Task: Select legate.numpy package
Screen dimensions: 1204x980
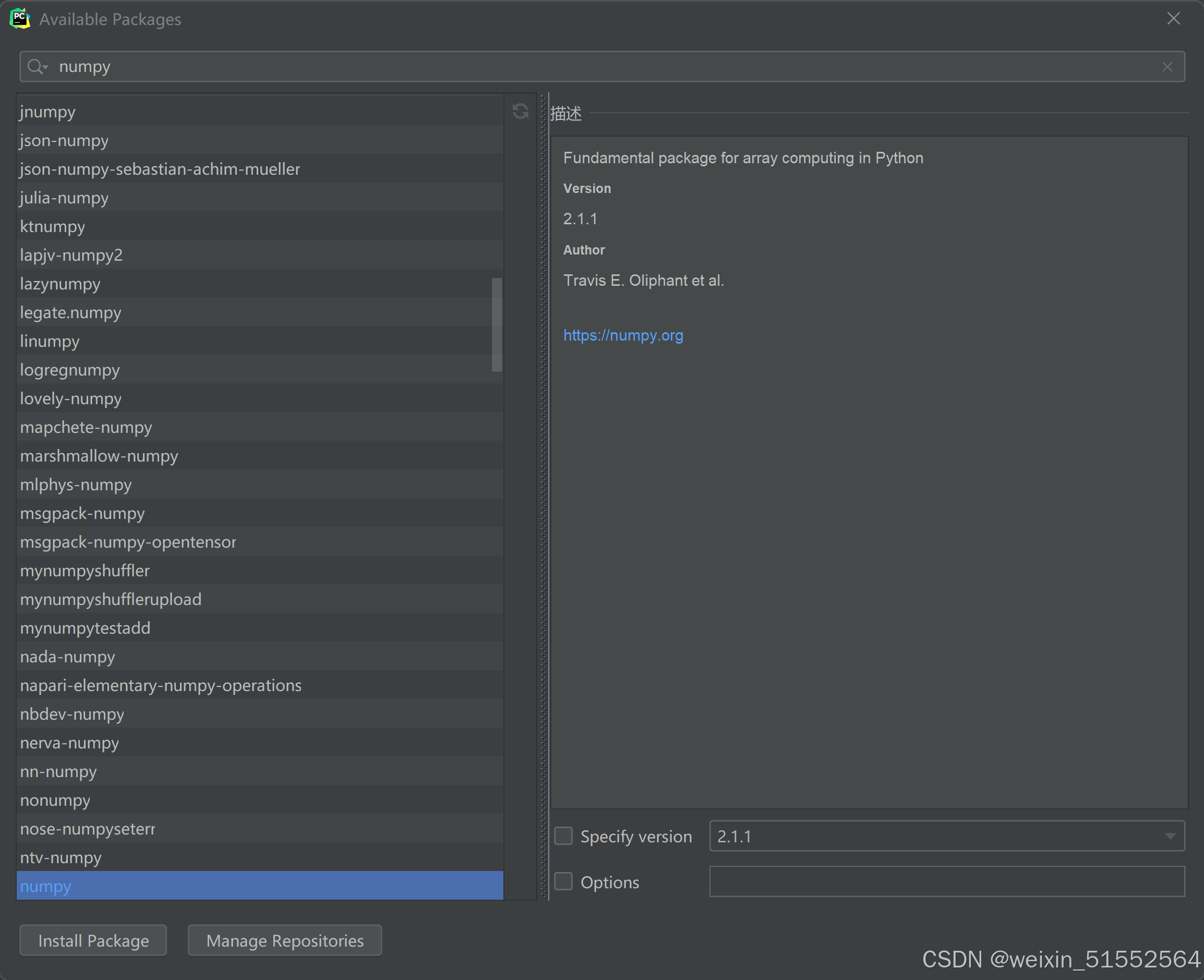Action: click(x=260, y=312)
